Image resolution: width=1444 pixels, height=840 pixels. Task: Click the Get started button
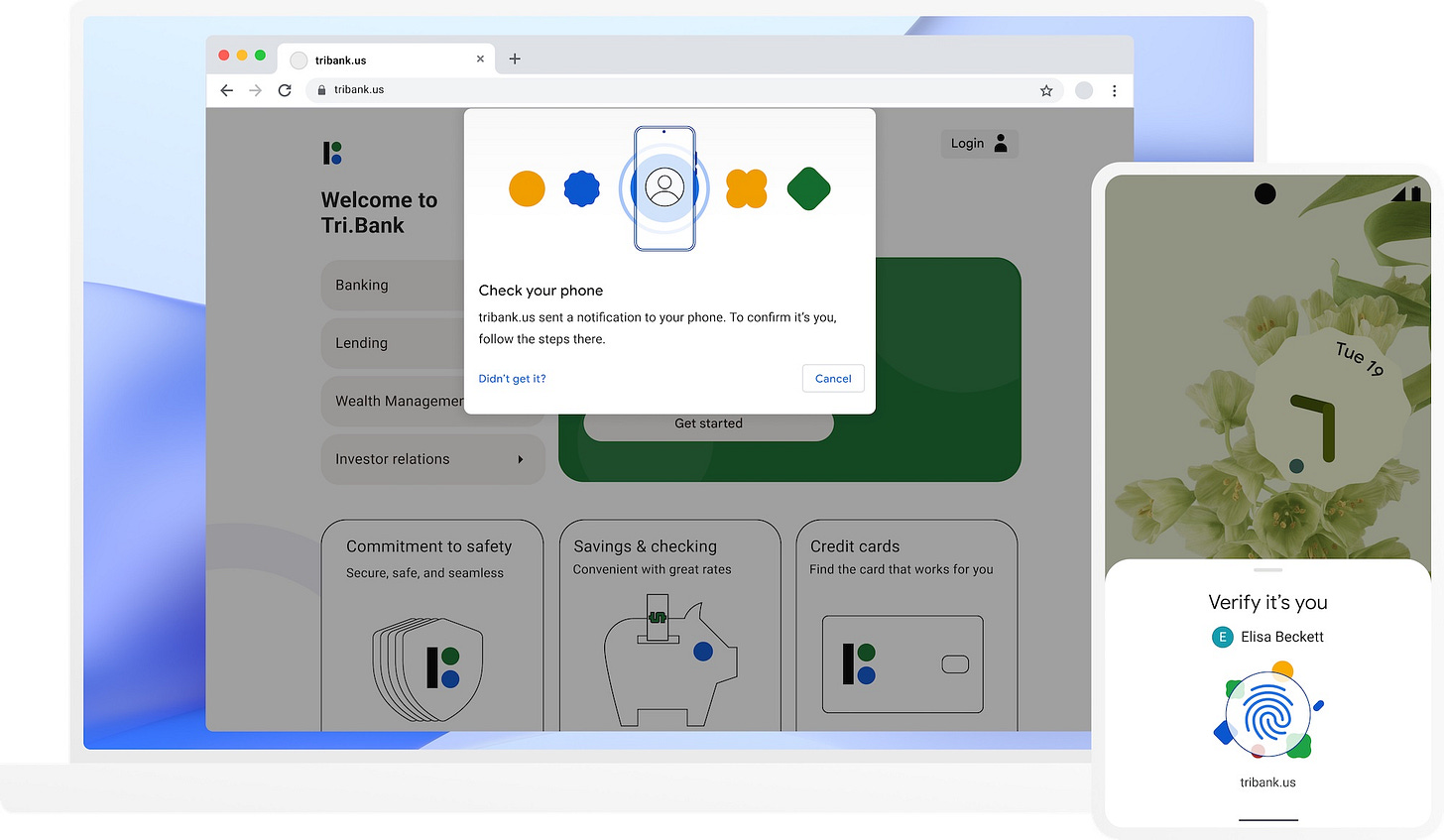pos(708,426)
